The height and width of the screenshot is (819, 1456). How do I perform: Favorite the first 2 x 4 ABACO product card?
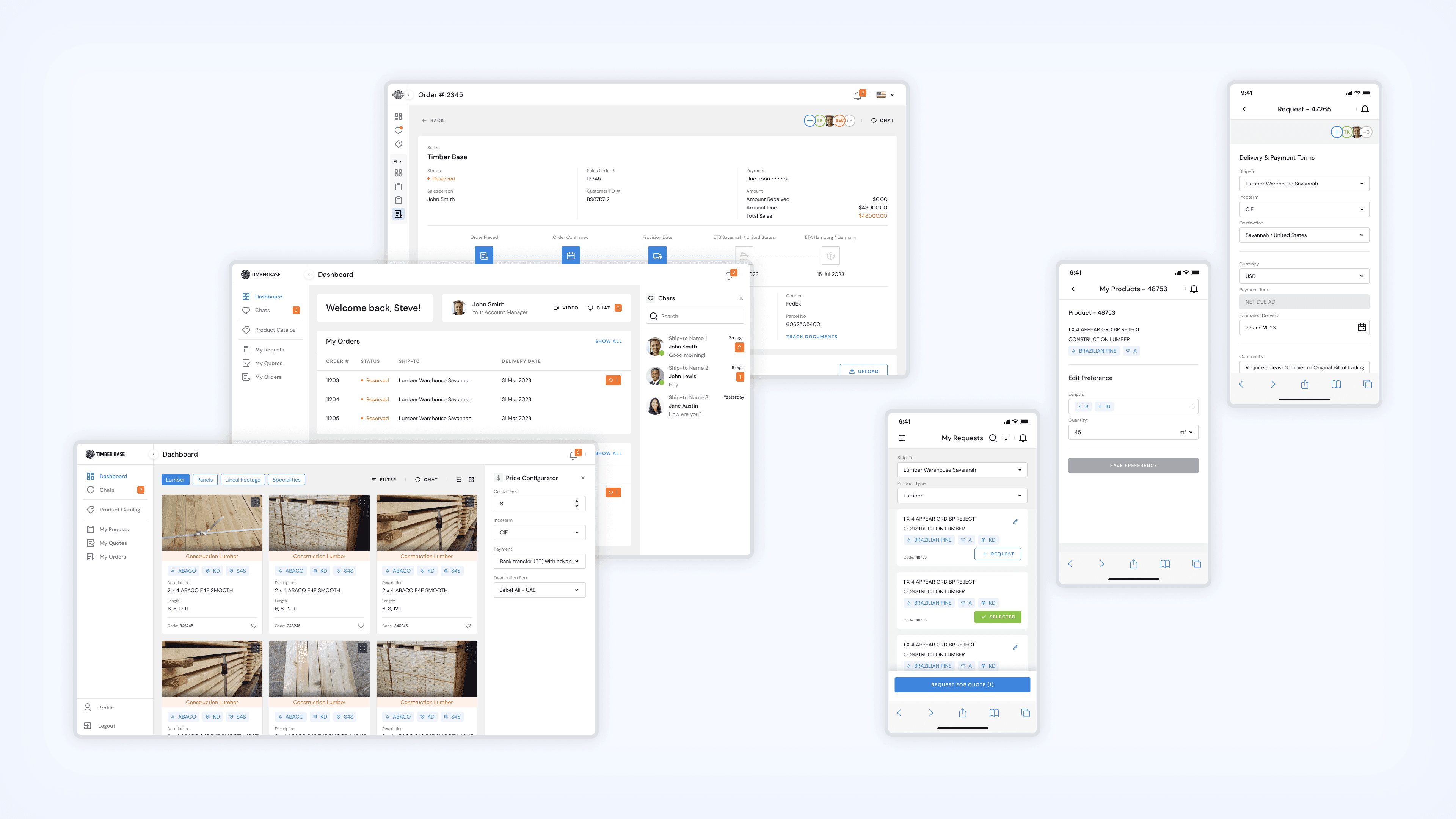click(253, 626)
